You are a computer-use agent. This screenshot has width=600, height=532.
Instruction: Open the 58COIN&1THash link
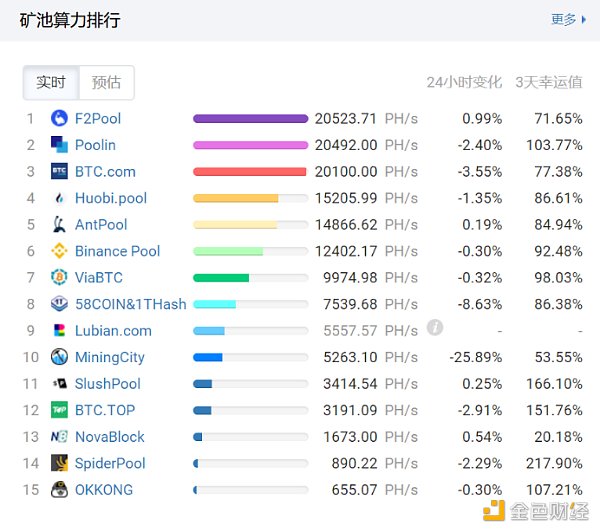[131, 304]
